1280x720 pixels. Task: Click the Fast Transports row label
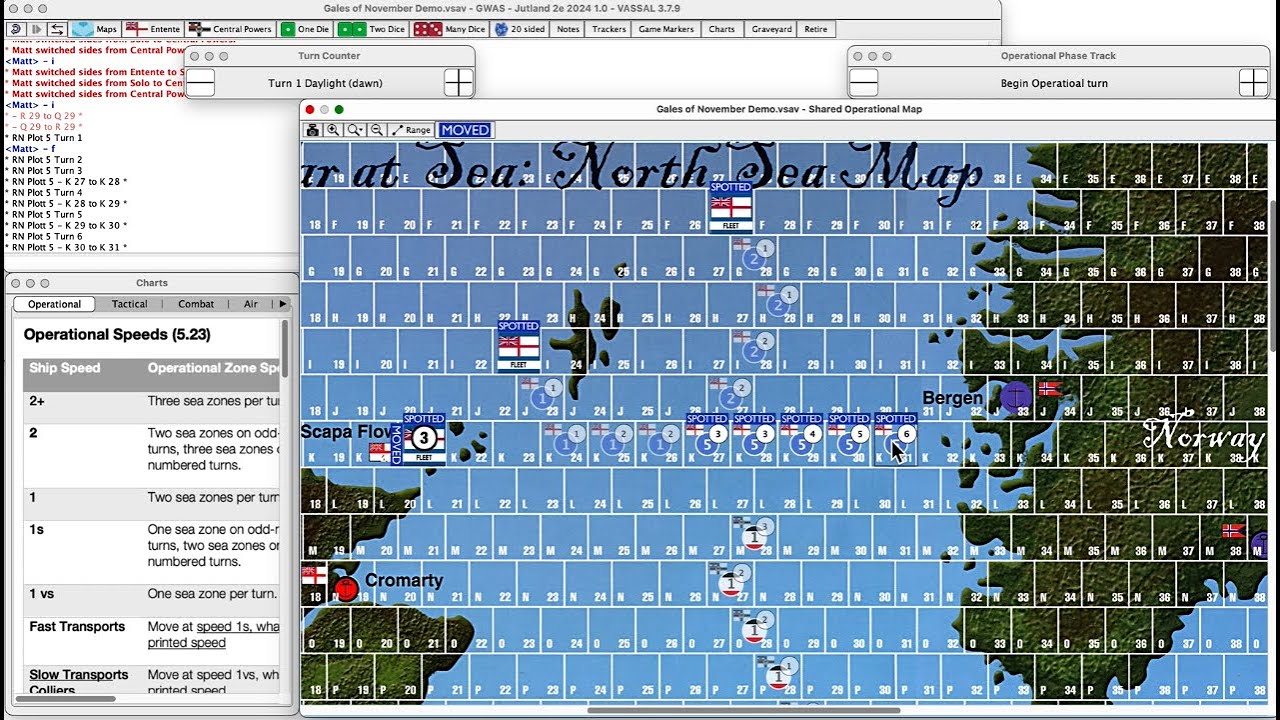tap(77, 627)
